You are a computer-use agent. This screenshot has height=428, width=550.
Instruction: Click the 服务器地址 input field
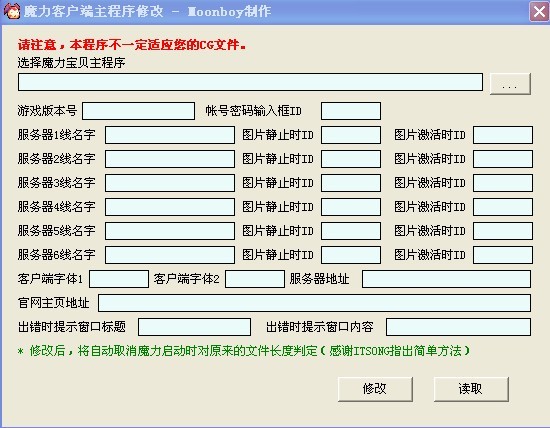446,279
